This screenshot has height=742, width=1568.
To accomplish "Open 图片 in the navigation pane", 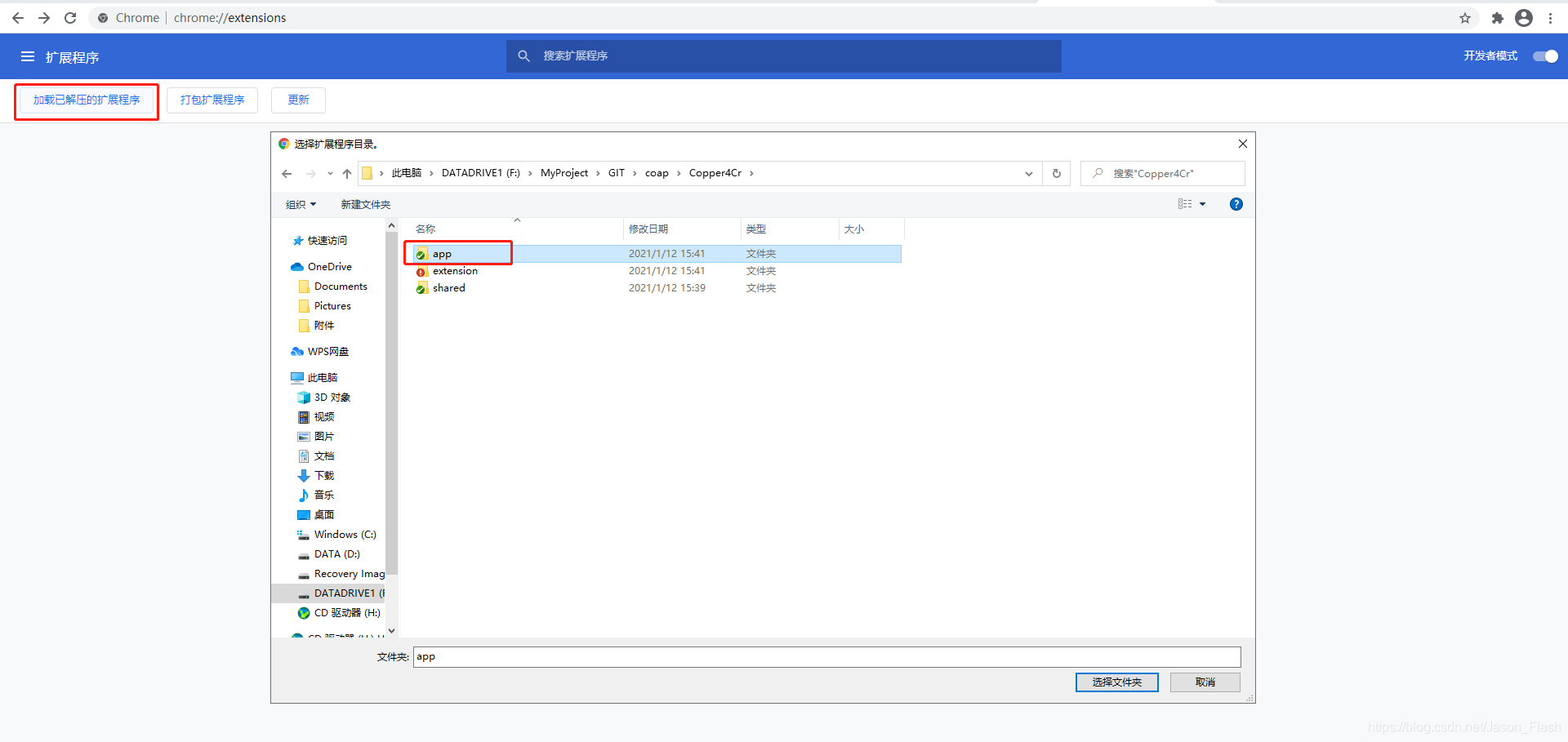I will coord(324,437).
